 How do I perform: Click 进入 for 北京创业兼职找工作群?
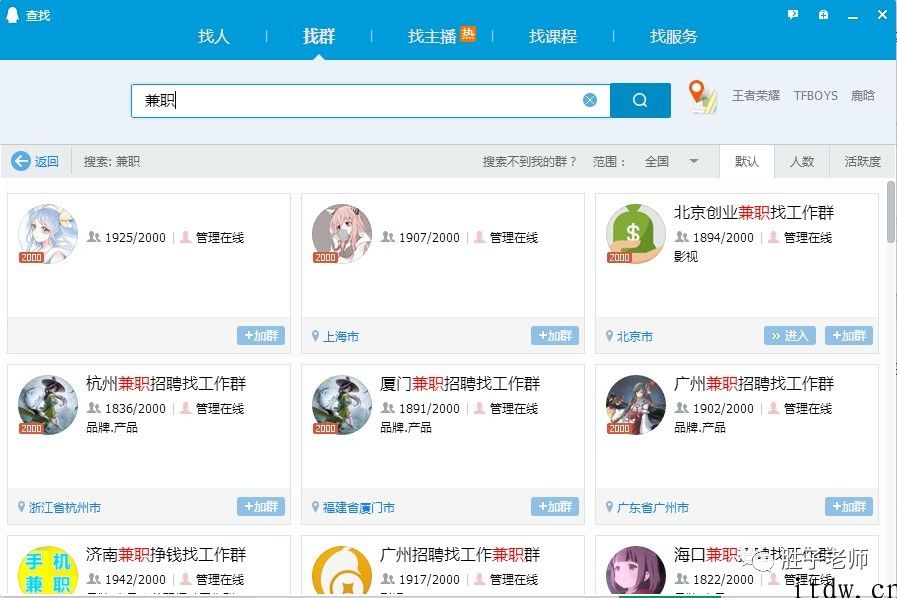pyautogui.click(x=789, y=335)
